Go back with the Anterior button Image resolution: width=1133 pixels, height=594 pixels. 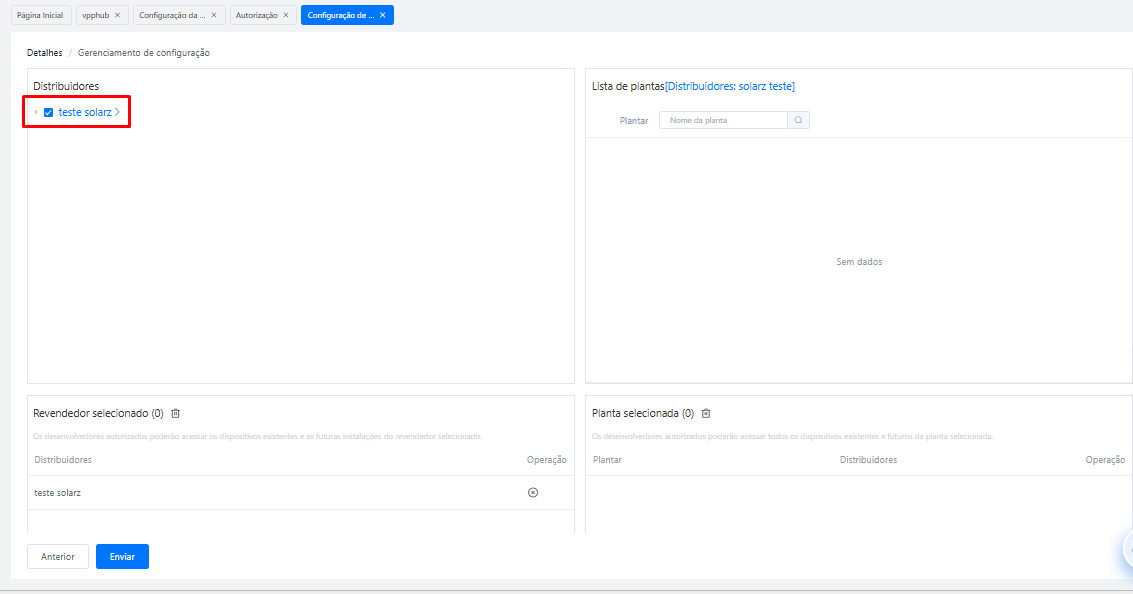point(58,556)
